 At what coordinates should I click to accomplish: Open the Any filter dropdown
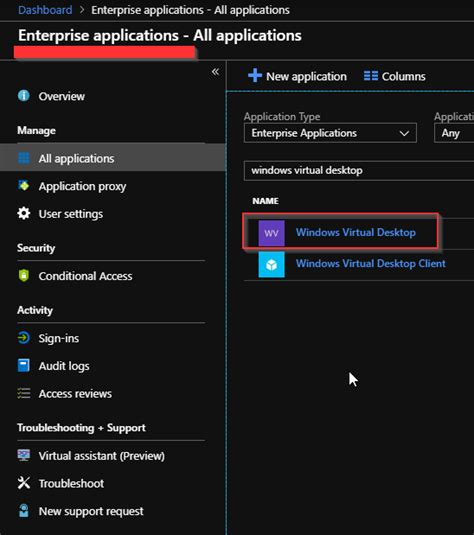coord(454,133)
